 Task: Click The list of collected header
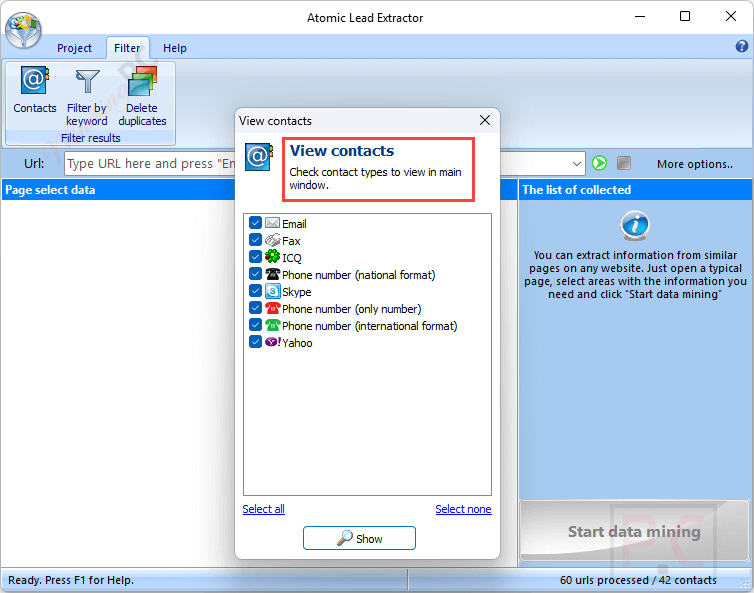click(577, 190)
